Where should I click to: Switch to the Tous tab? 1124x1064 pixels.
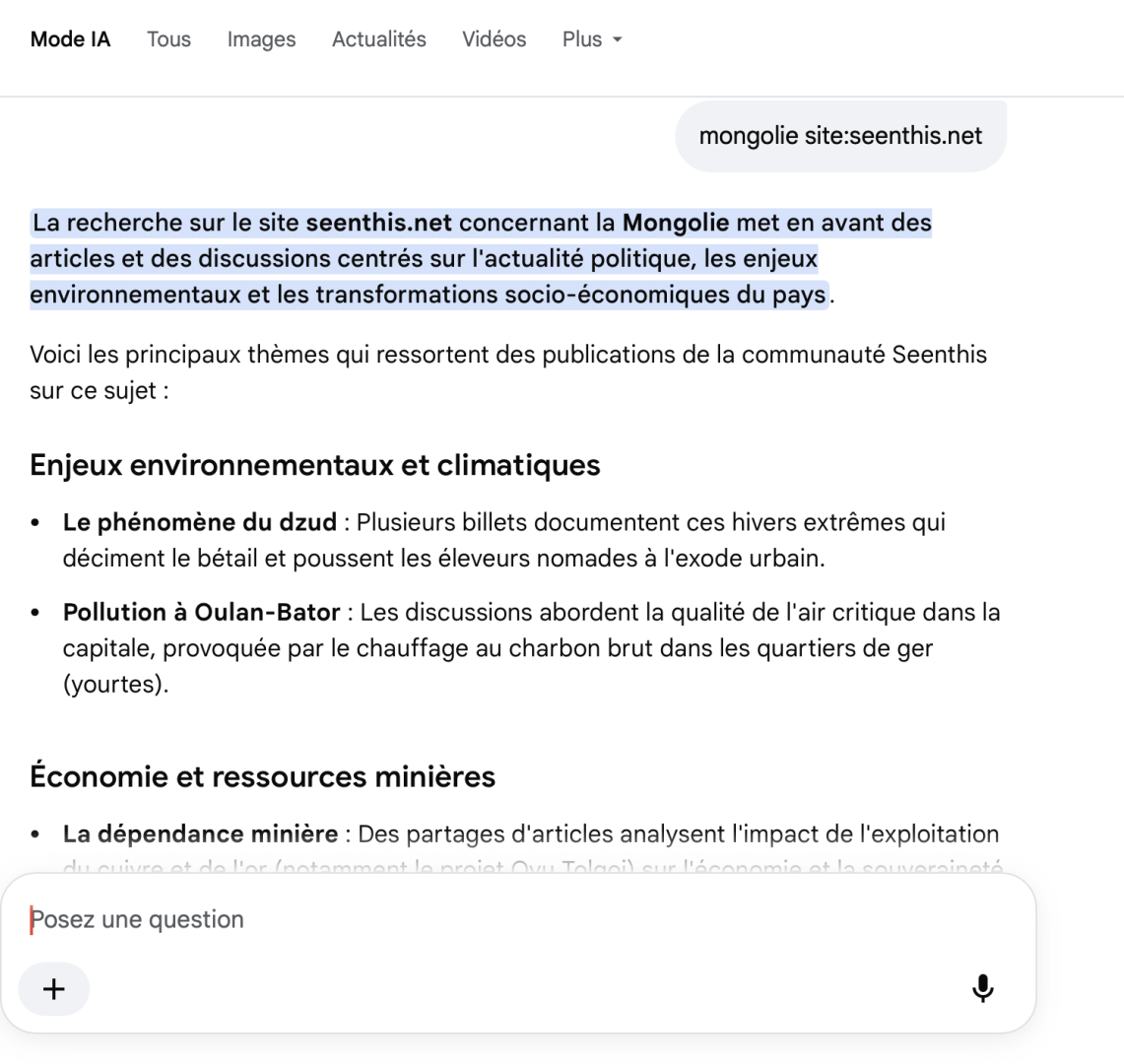169,39
